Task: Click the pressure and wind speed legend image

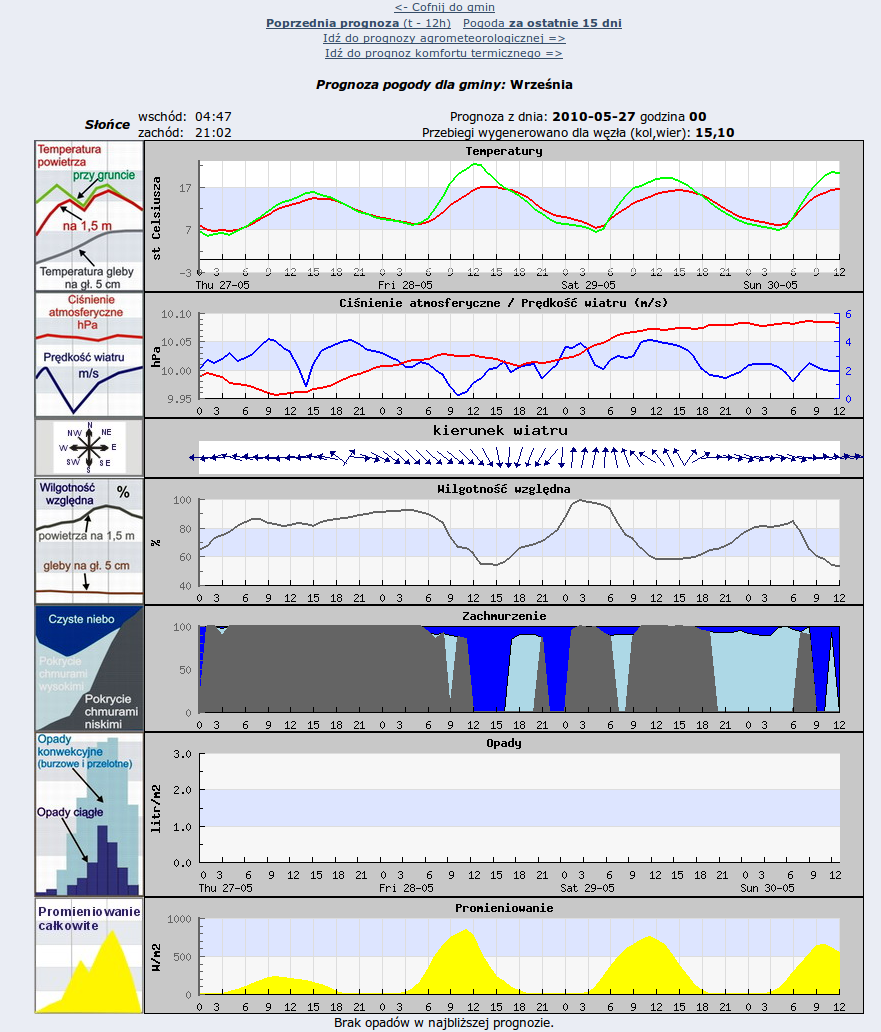Action: pos(89,354)
